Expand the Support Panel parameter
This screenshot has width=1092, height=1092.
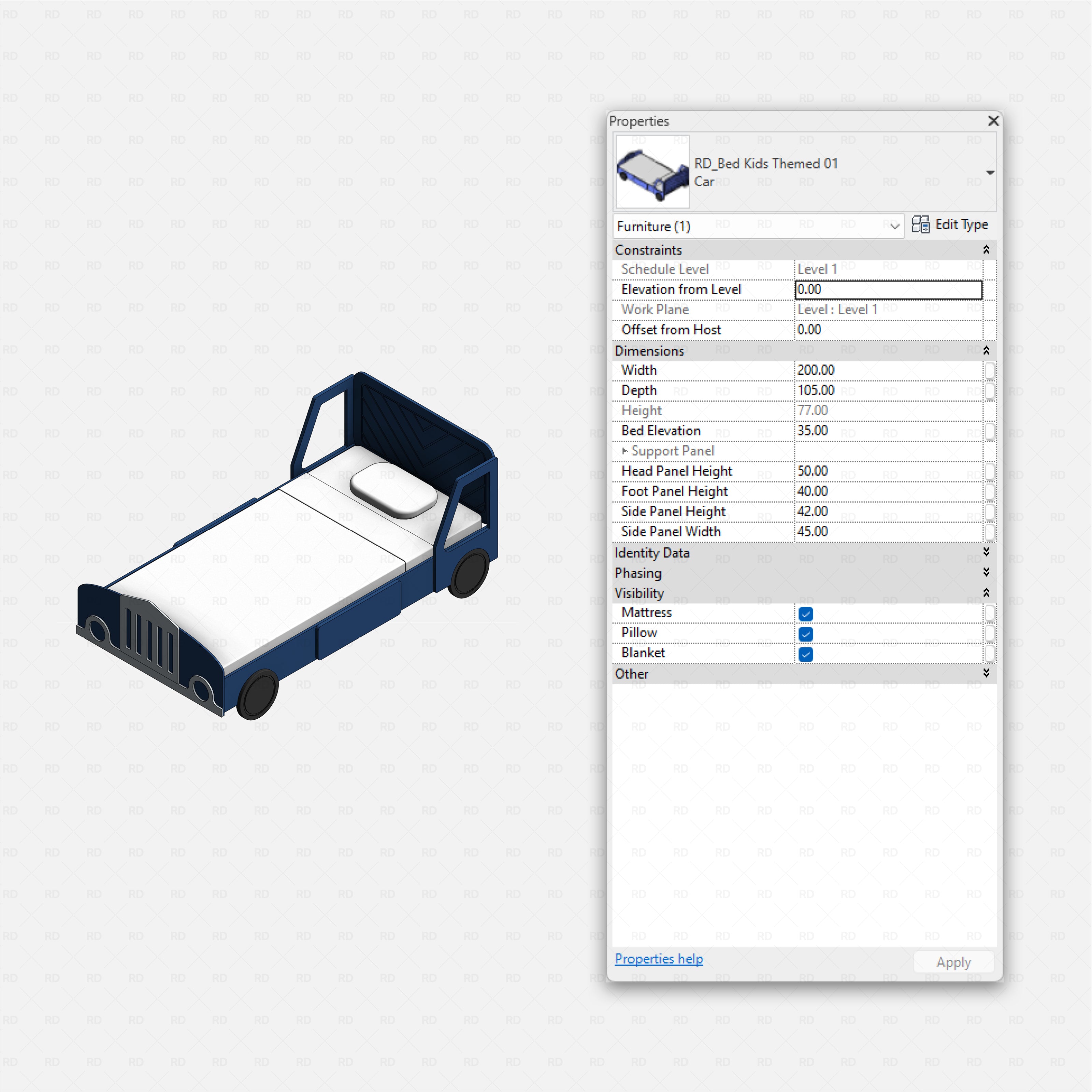[625, 451]
